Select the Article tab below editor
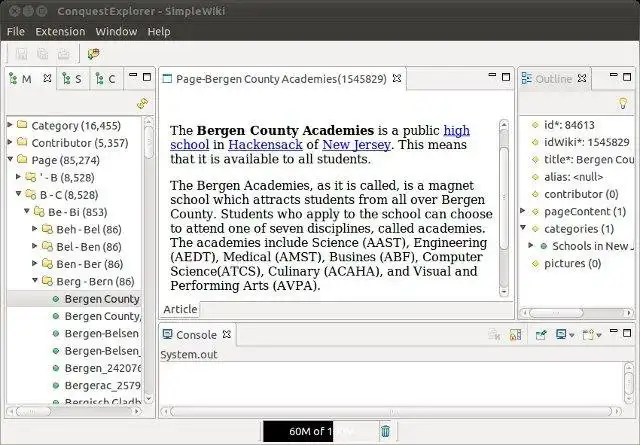Screen dimensions: 640x445 (x=180, y=309)
